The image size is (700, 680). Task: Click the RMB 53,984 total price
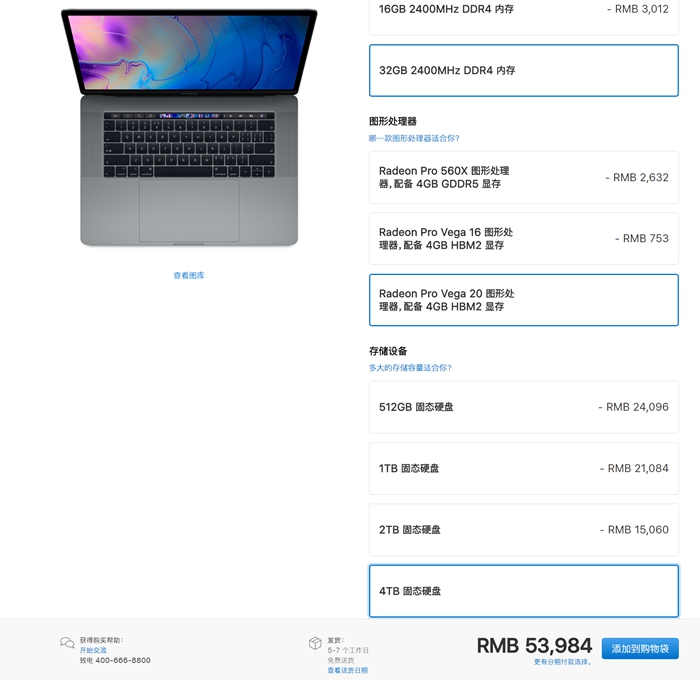(534, 646)
